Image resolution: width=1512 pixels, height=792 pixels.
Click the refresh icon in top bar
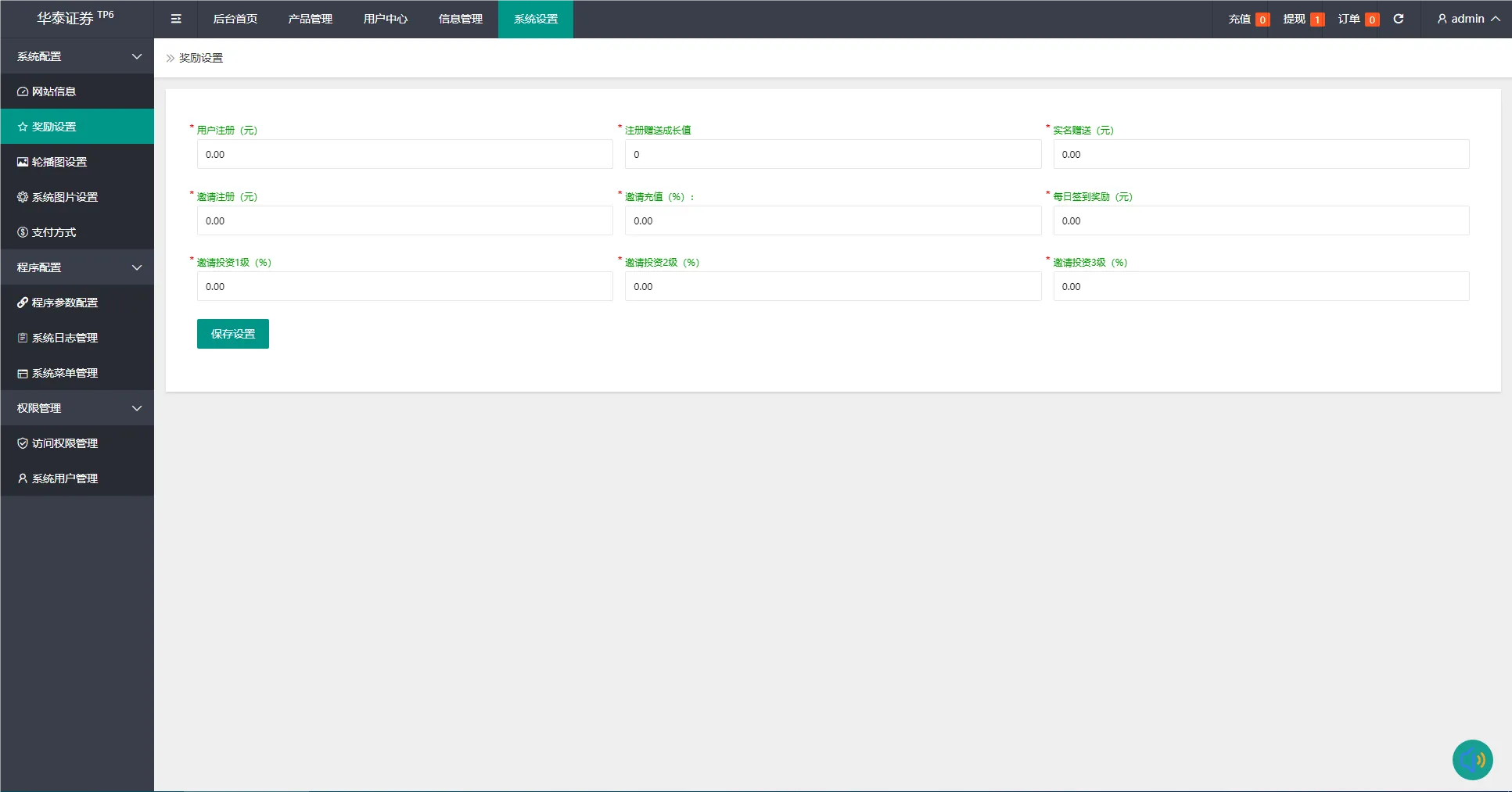(1399, 19)
